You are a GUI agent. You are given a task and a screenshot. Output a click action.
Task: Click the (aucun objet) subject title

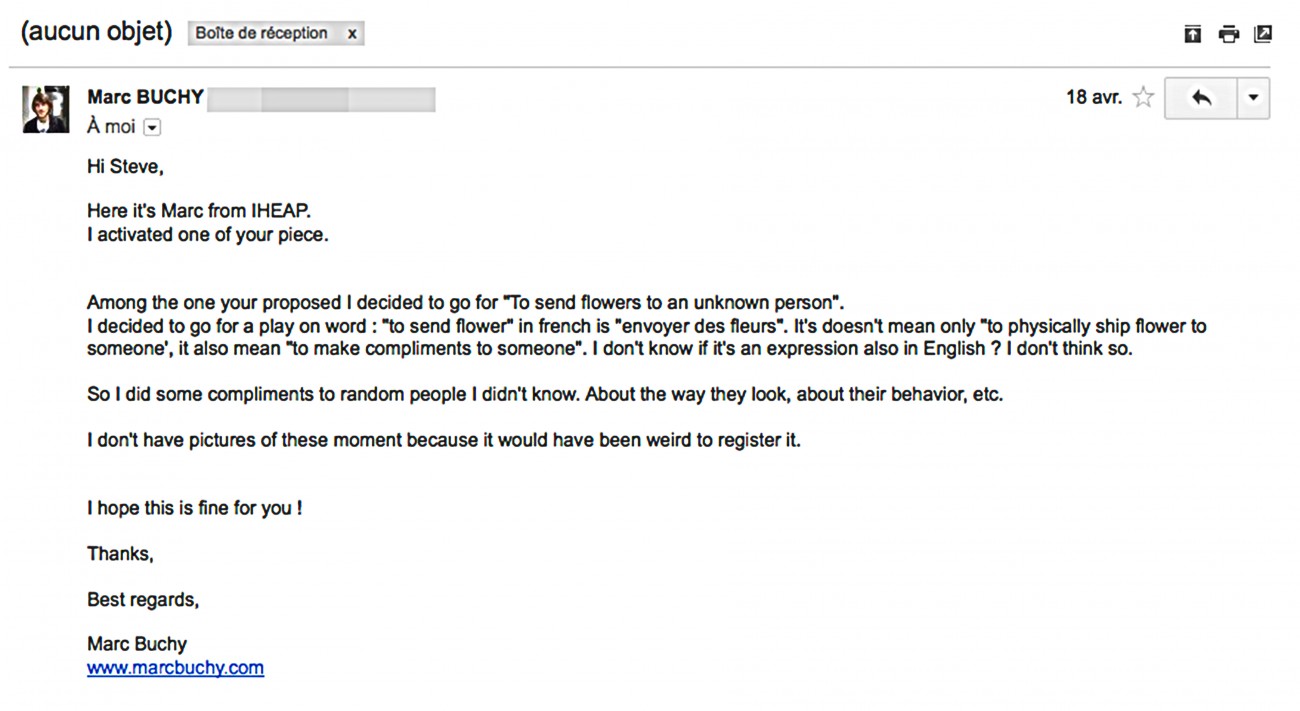96,32
